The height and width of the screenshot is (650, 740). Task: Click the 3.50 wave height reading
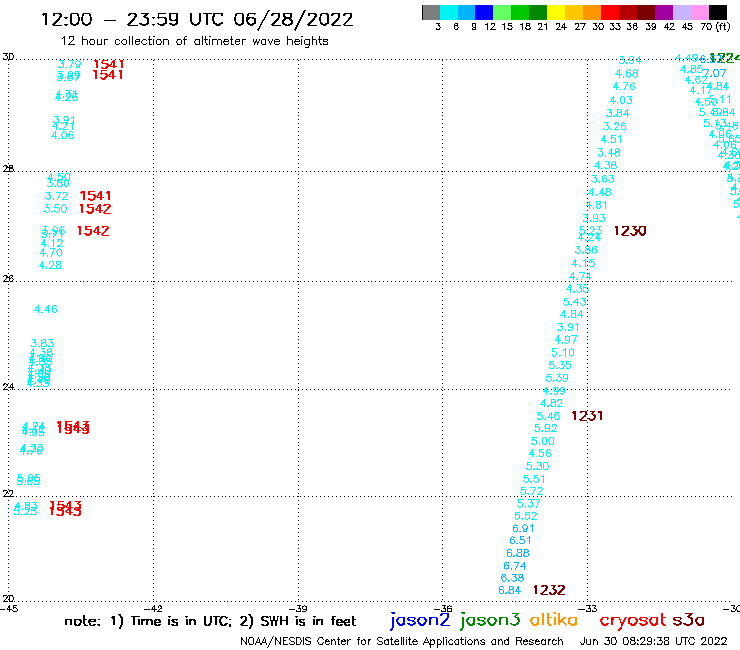coord(56,209)
